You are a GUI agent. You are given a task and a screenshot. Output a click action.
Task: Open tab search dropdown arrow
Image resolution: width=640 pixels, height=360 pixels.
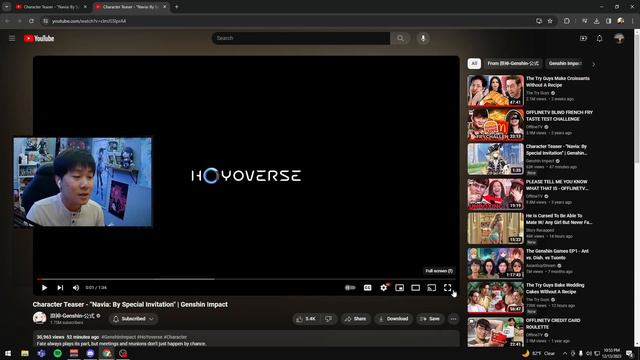(7, 7)
